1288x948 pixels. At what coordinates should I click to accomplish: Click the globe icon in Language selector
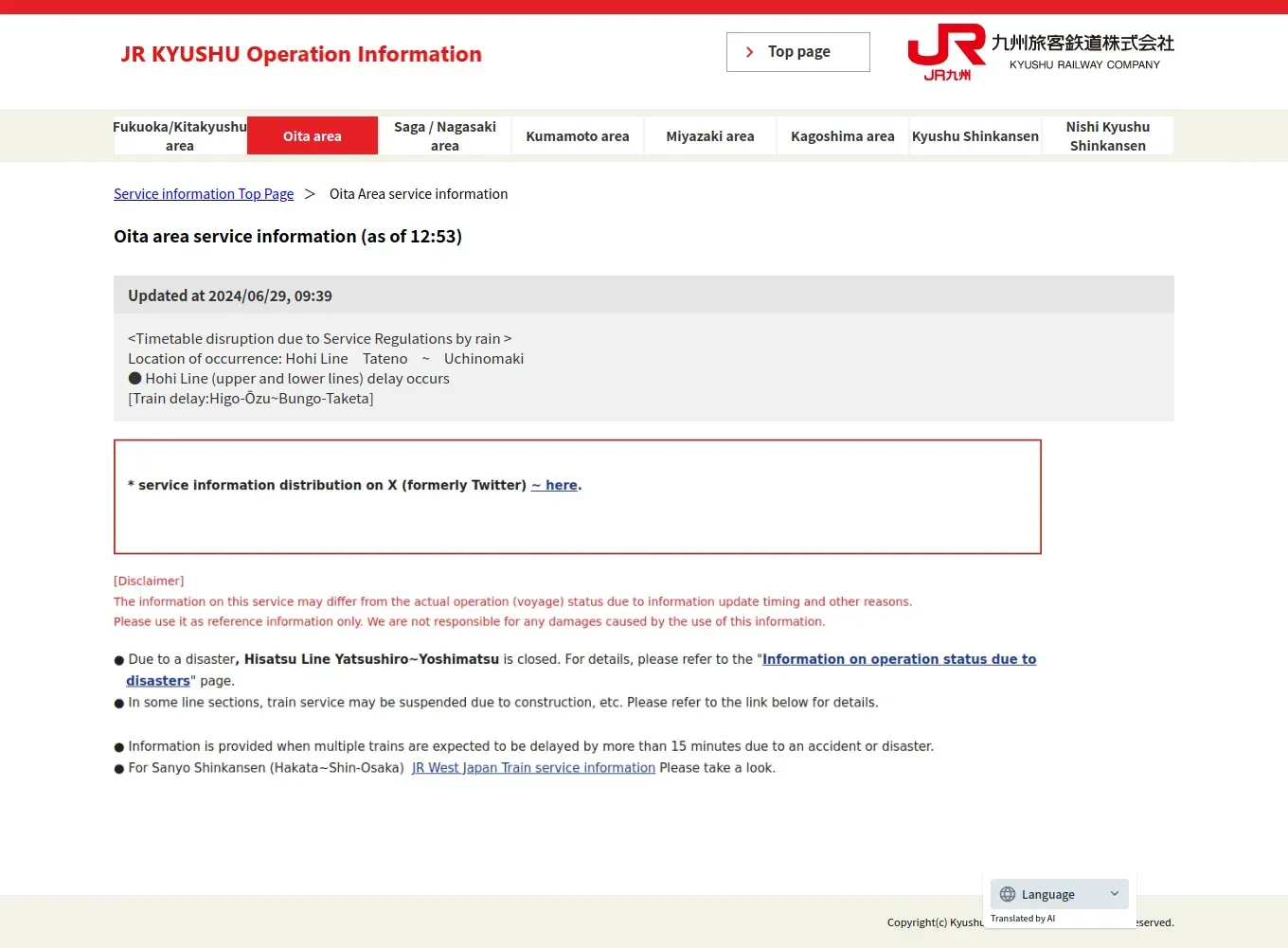tap(1008, 894)
